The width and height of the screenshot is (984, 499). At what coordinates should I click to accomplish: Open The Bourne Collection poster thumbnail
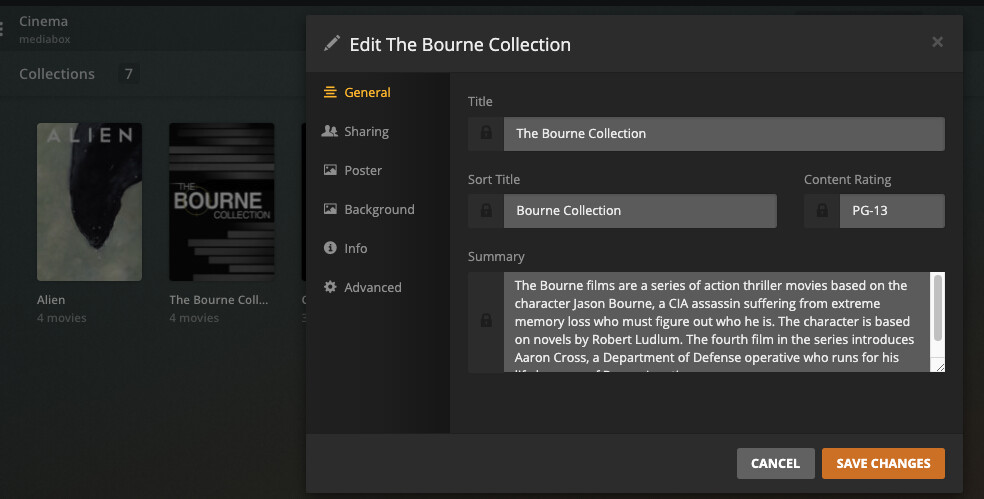point(222,201)
